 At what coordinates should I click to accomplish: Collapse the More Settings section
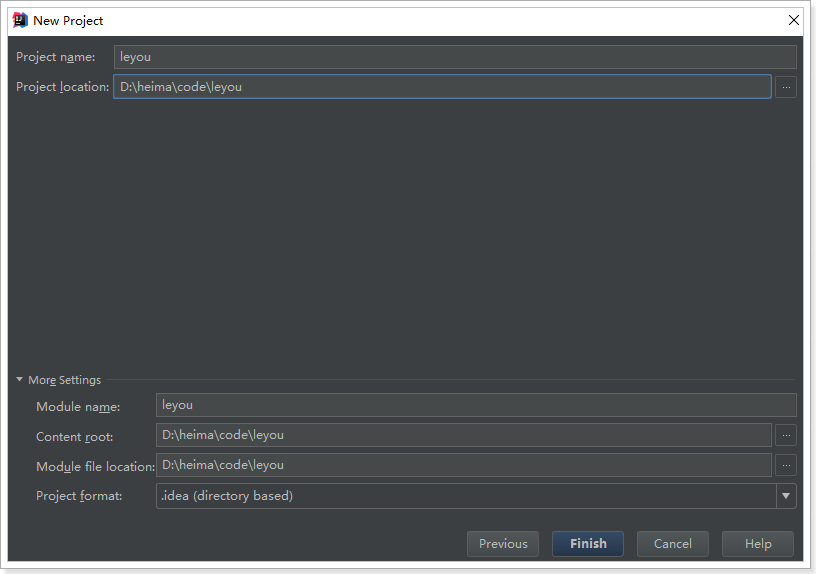(20, 380)
